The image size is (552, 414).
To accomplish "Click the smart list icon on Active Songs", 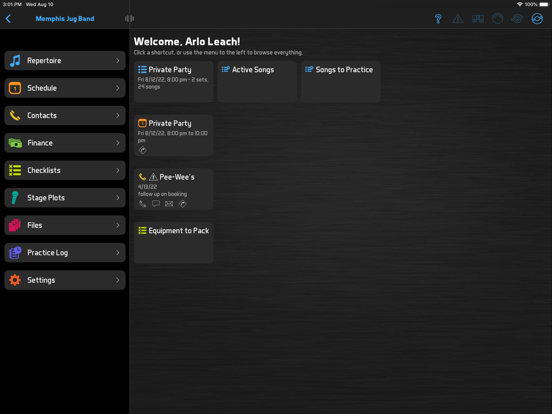I will pyautogui.click(x=226, y=69).
